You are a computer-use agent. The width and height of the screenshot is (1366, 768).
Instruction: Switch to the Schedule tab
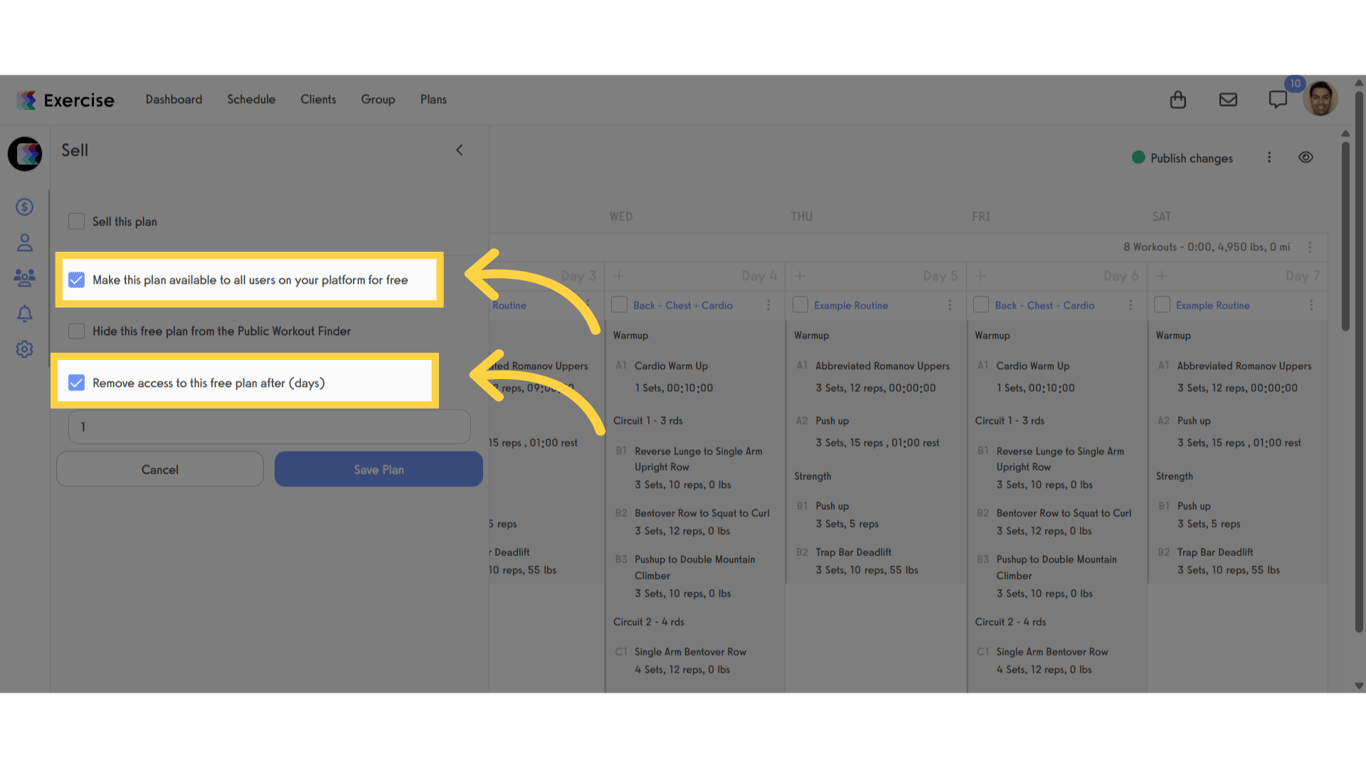click(x=250, y=99)
